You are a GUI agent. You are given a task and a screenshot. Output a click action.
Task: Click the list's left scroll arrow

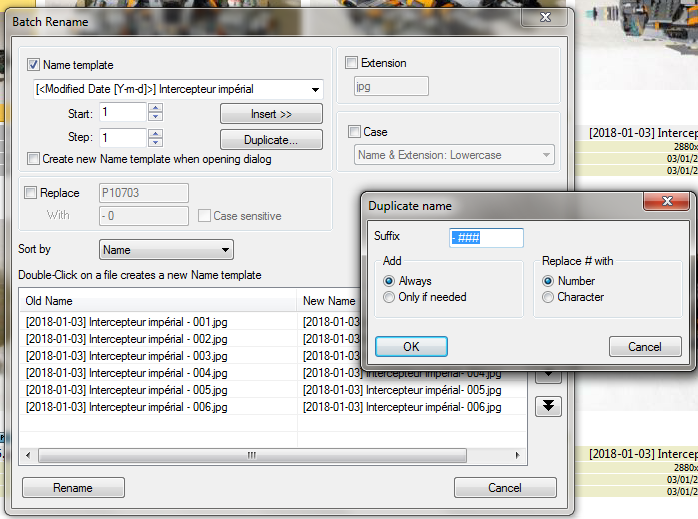pos(28,455)
